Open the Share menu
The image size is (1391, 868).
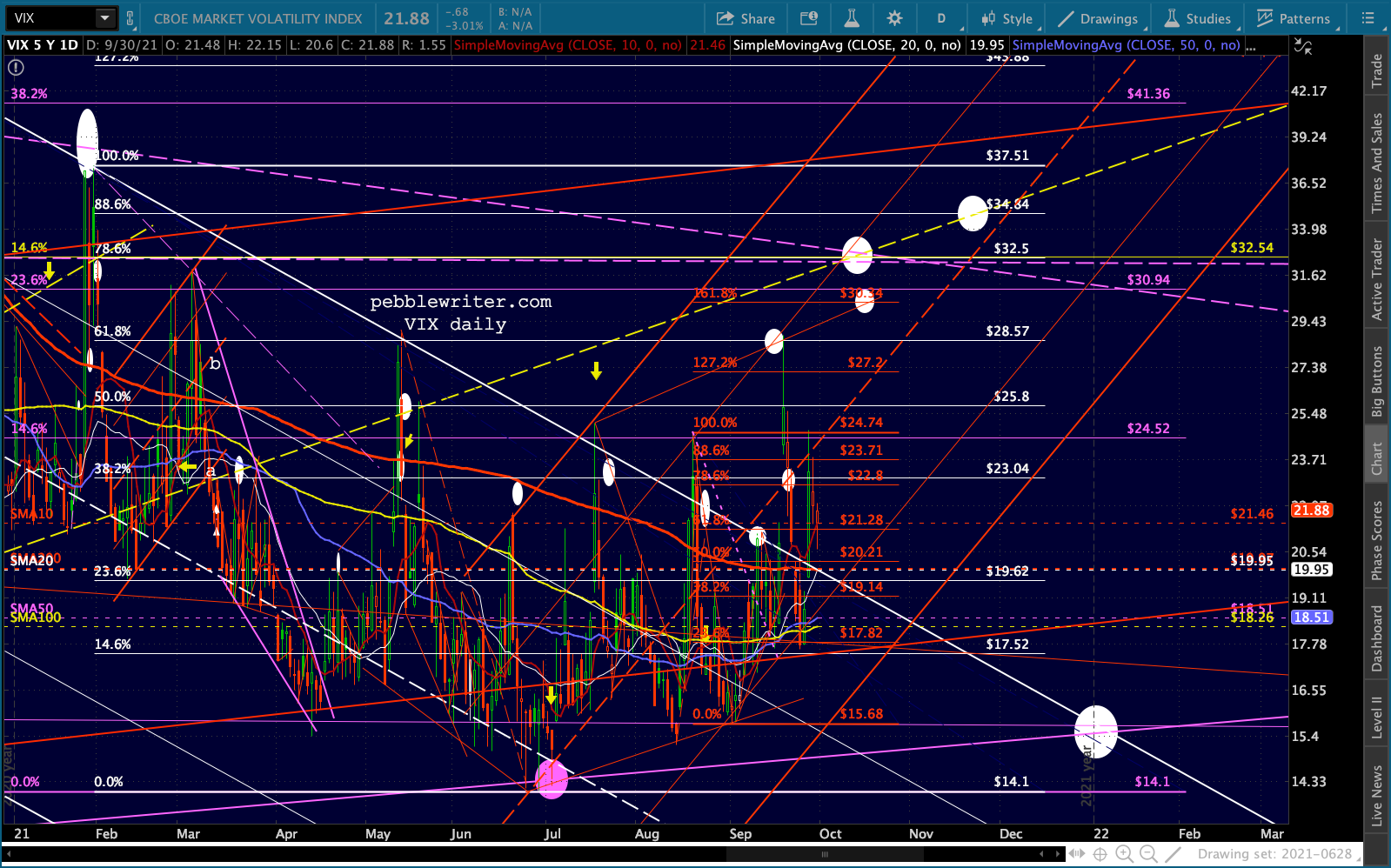pyautogui.click(x=746, y=18)
